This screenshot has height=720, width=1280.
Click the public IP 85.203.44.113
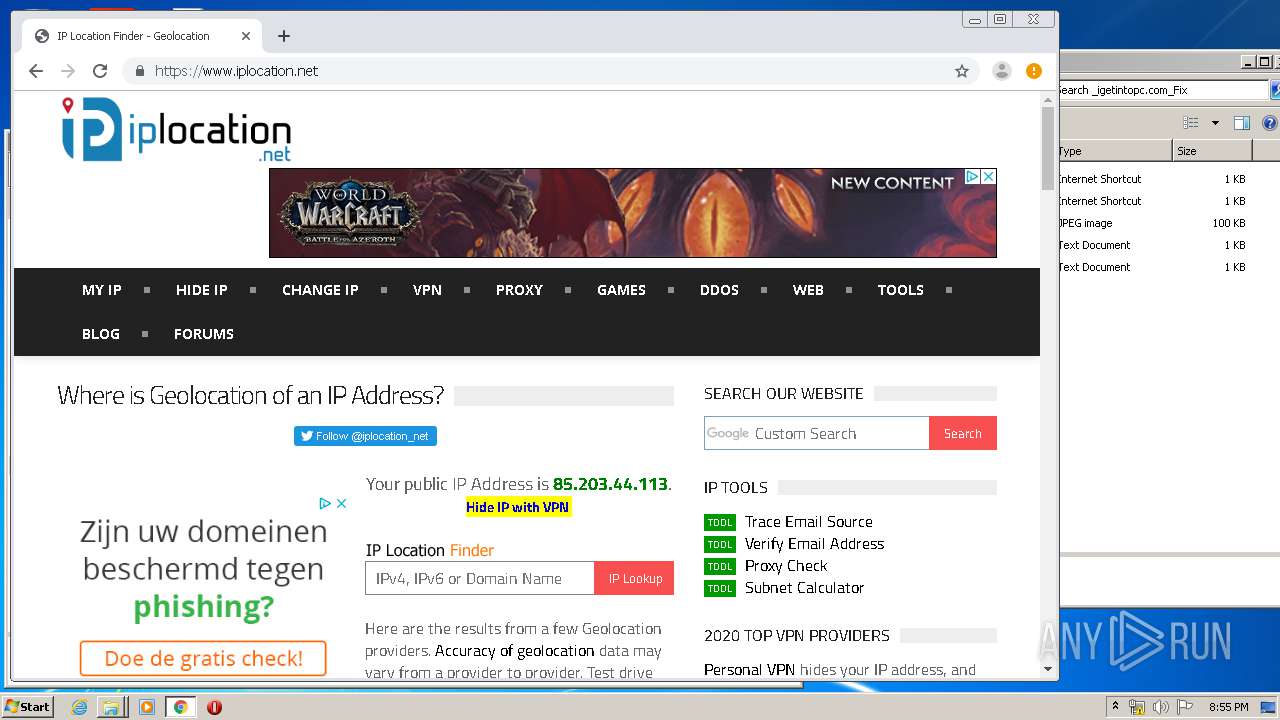(x=610, y=484)
